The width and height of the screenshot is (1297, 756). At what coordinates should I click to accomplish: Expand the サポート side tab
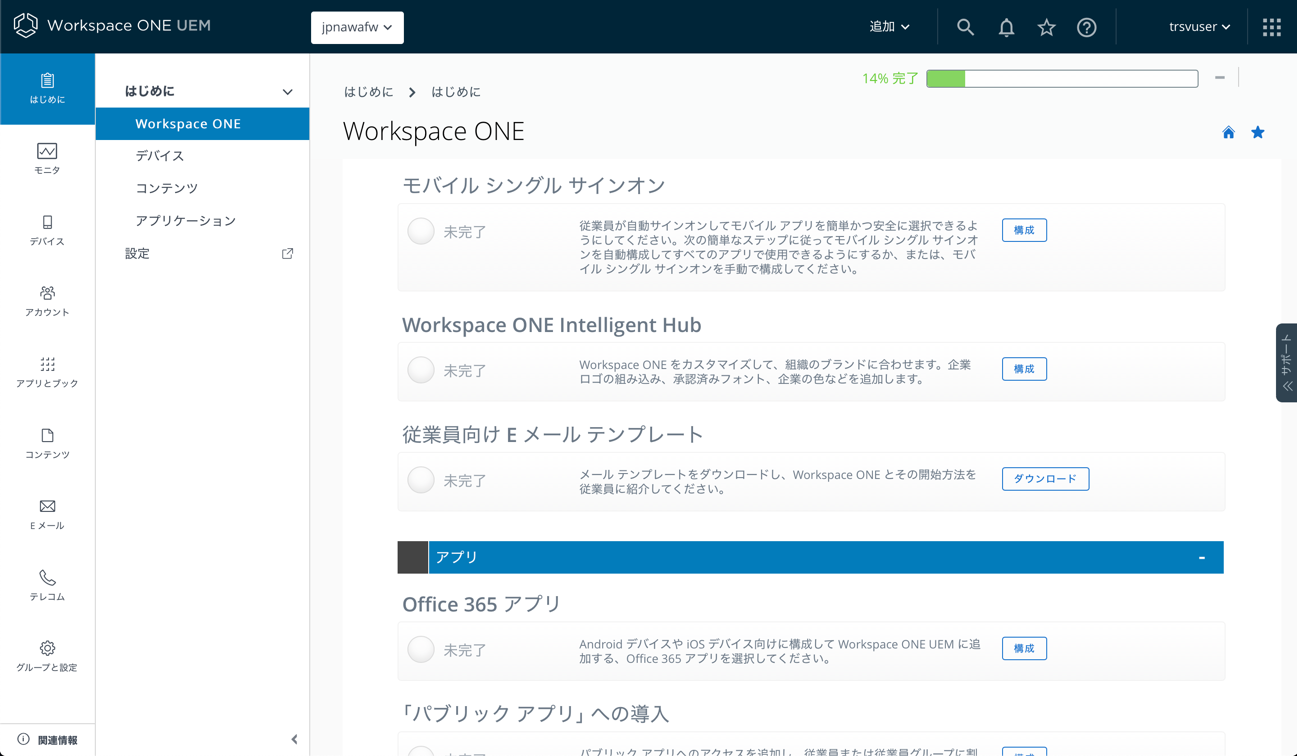pos(1286,363)
